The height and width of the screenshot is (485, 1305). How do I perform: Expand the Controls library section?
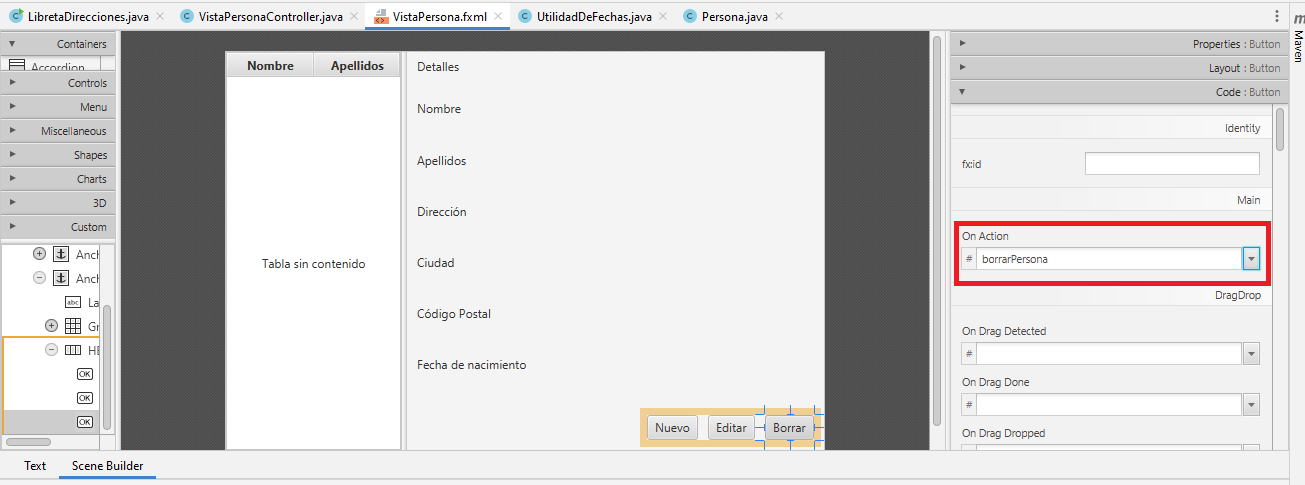click(x=57, y=83)
